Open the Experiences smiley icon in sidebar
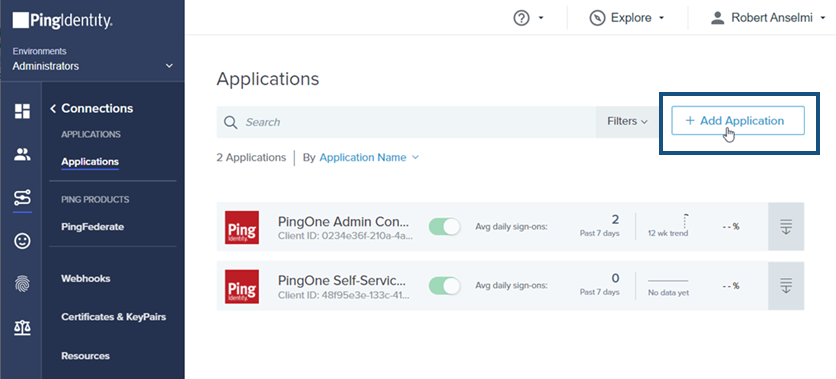Screen dimensions: 836x379 click(x=22, y=241)
